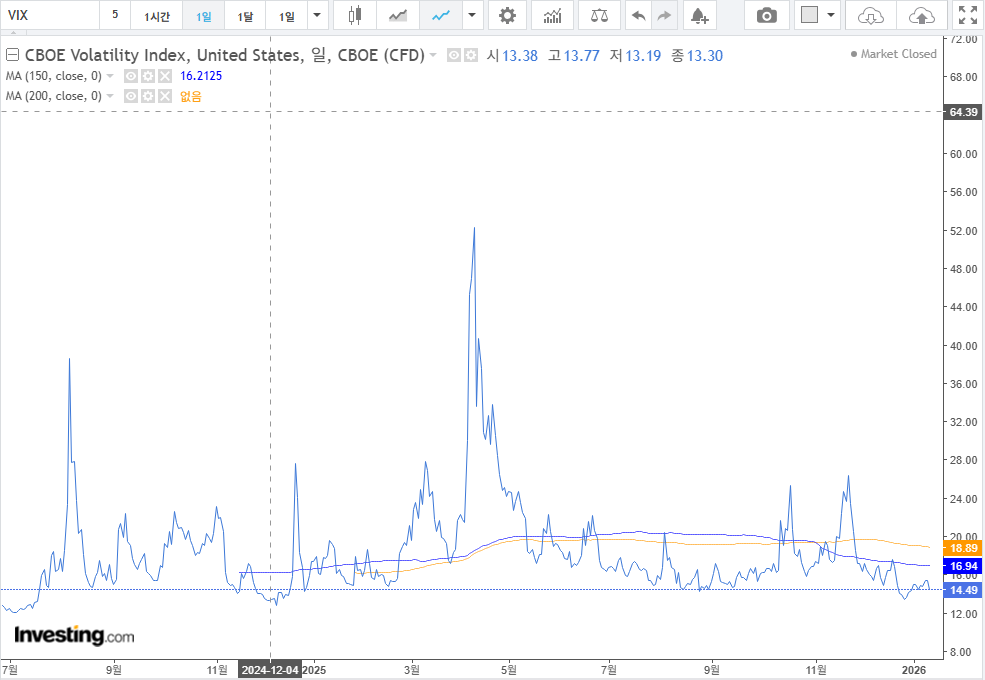Click the 52.00 label on the price axis
The width and height of the screenshot is (985, 680).
(x=963, y=231)
